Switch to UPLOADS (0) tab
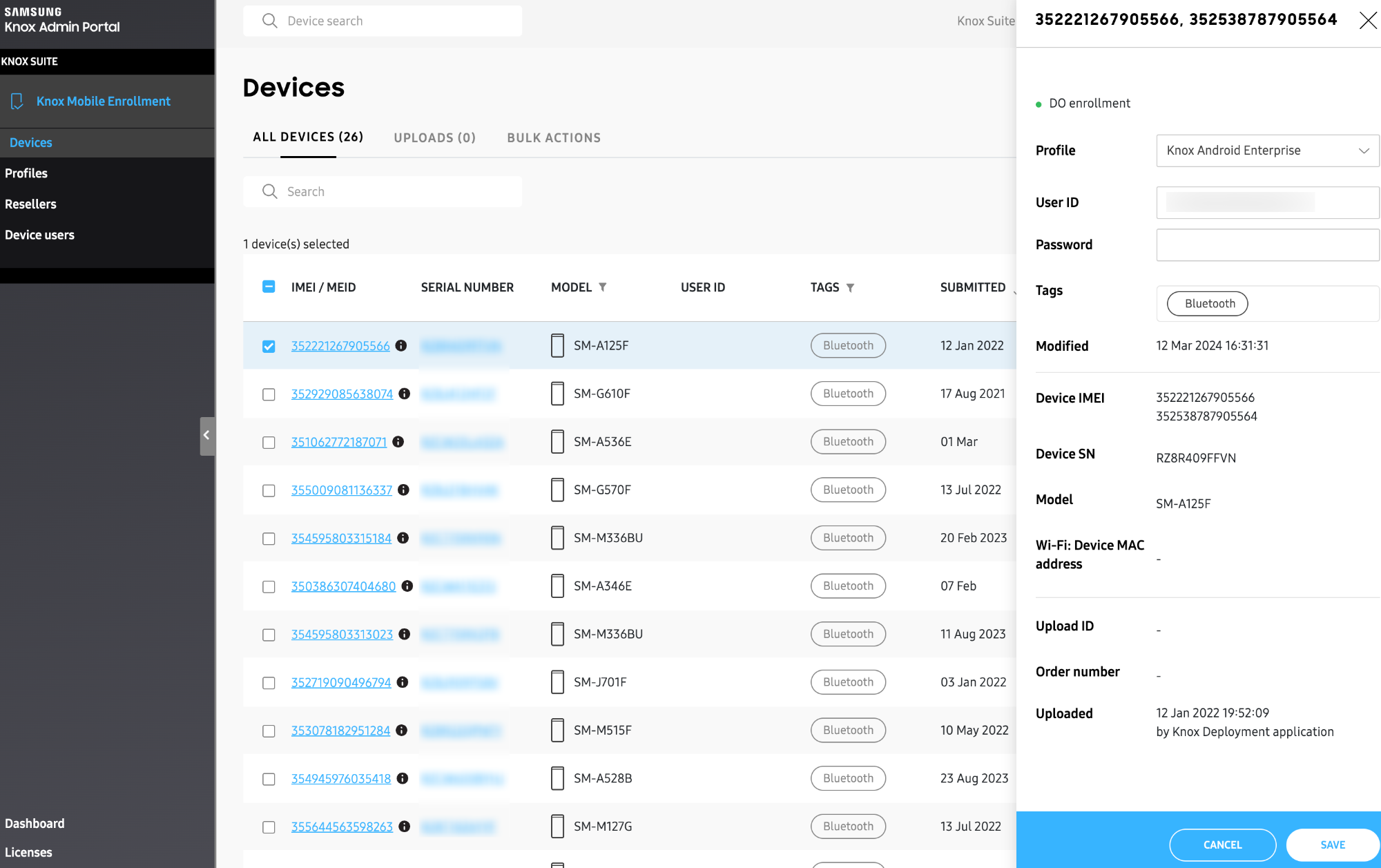The image size is (1381, 868). point(435,138)
